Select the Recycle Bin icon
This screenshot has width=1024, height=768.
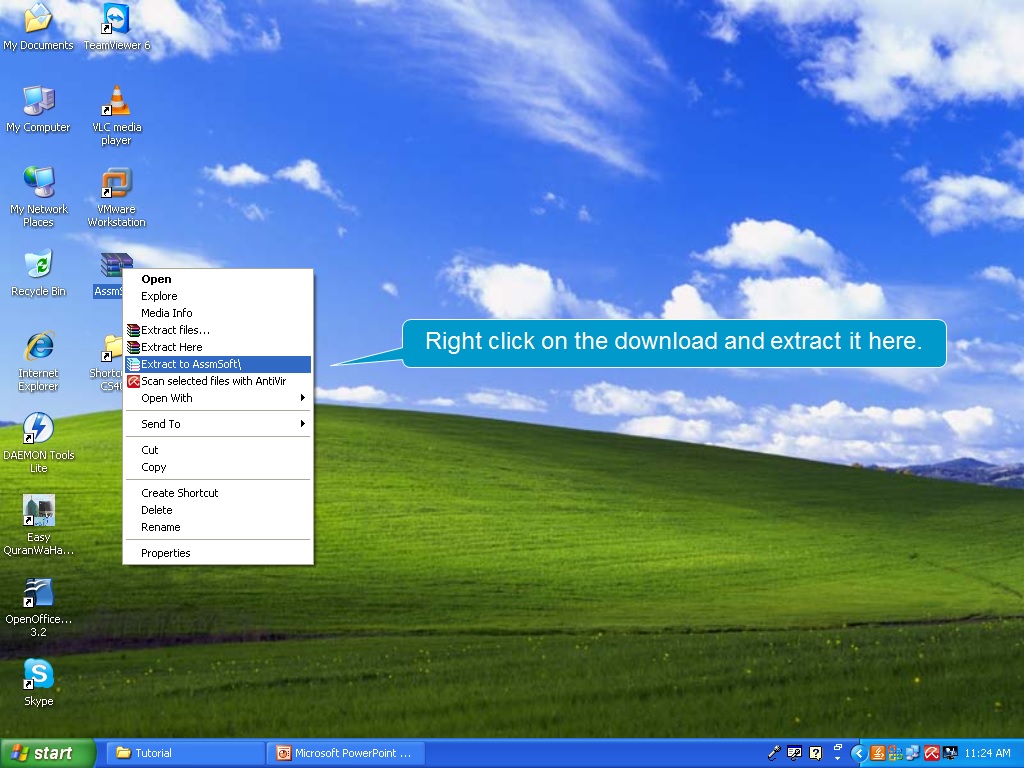click(38, 273)
